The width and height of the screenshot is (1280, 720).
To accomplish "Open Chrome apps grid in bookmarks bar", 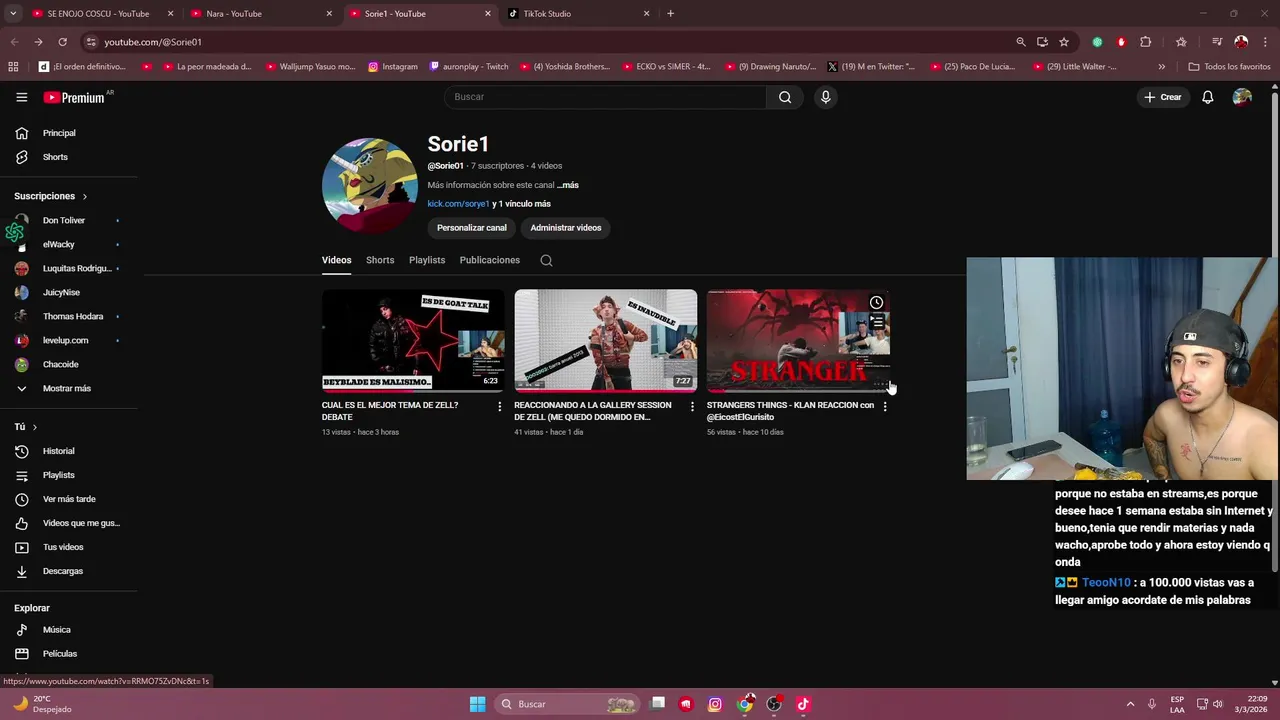I will point(13,67).
